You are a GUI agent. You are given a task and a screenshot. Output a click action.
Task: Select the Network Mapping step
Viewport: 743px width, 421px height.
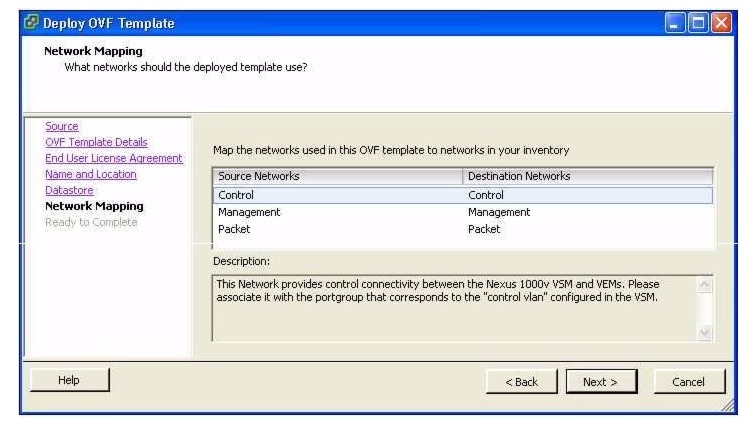[94, 206]
